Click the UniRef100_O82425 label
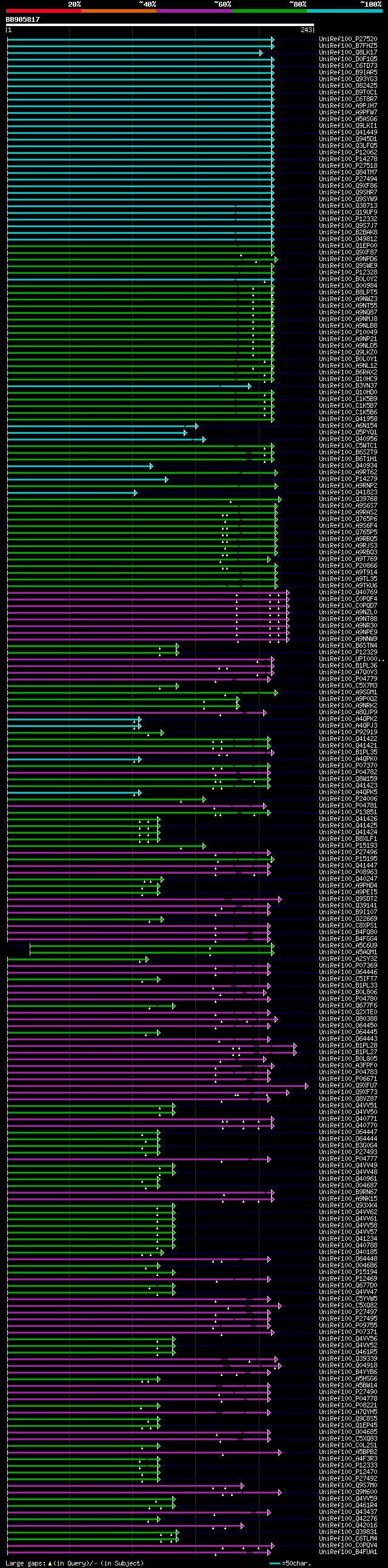 [x=348, y=86]
